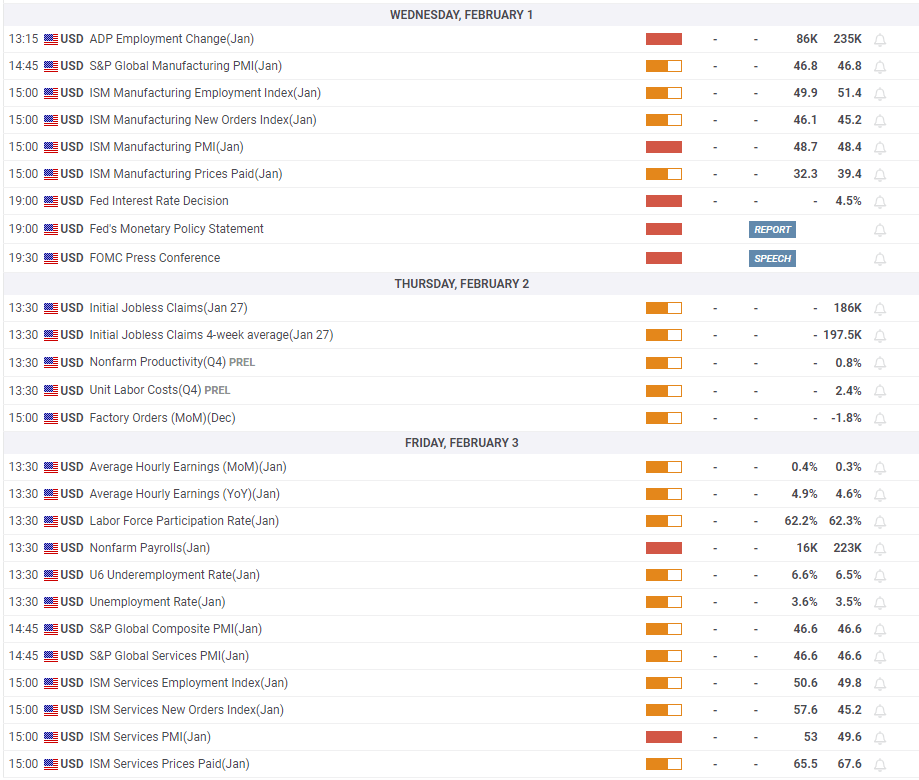
Task: Click USD currency on ISM Manufacturing PMI row
Action: point(72,147)
